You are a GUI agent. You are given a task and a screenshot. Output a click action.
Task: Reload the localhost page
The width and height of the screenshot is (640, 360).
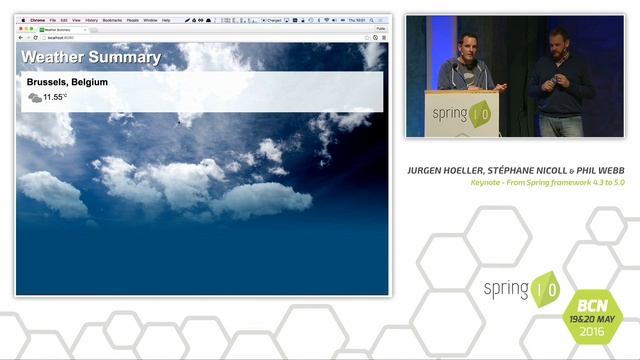[36, 38]
